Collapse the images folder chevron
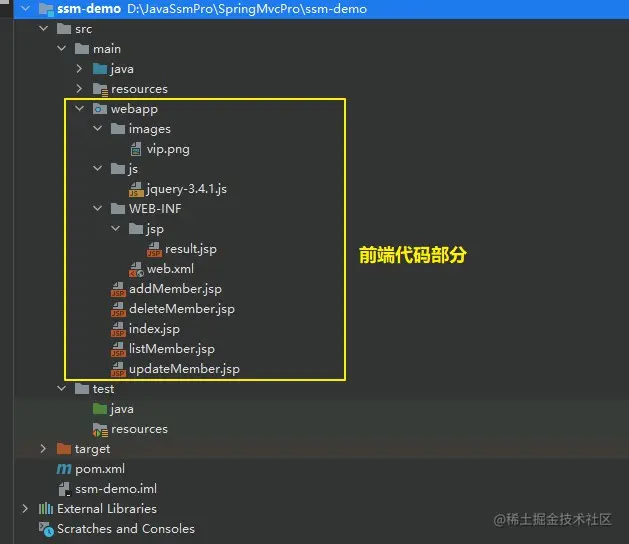Screen dimensions: 629x544 (x=97, y=128)
